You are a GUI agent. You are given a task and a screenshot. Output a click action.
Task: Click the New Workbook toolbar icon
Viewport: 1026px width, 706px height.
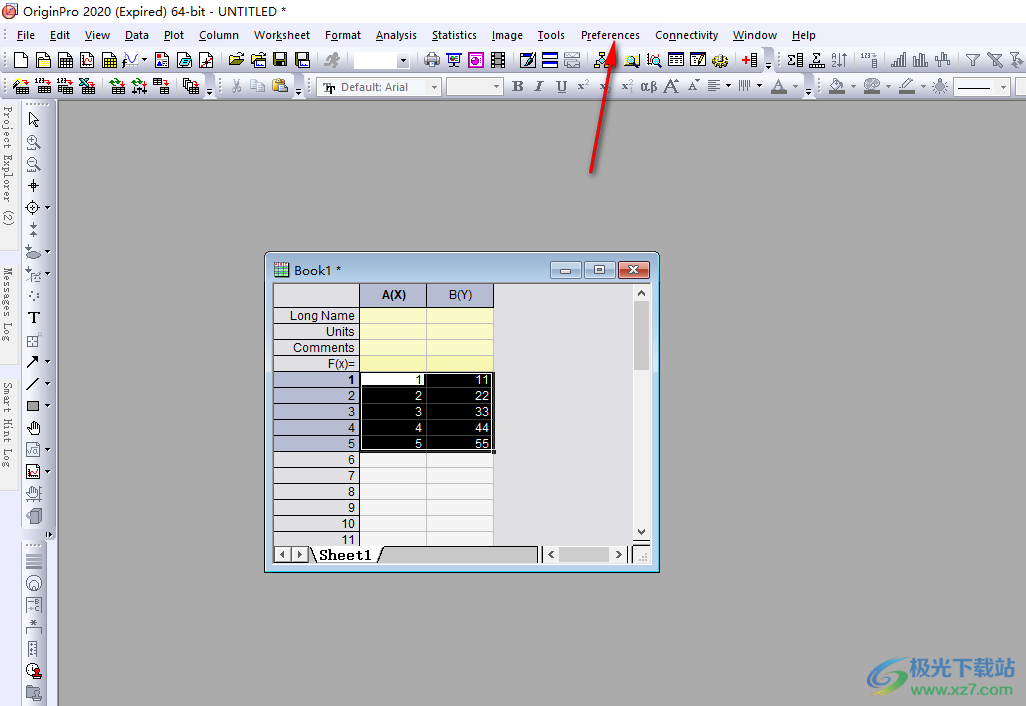click(x=65, y=60)
